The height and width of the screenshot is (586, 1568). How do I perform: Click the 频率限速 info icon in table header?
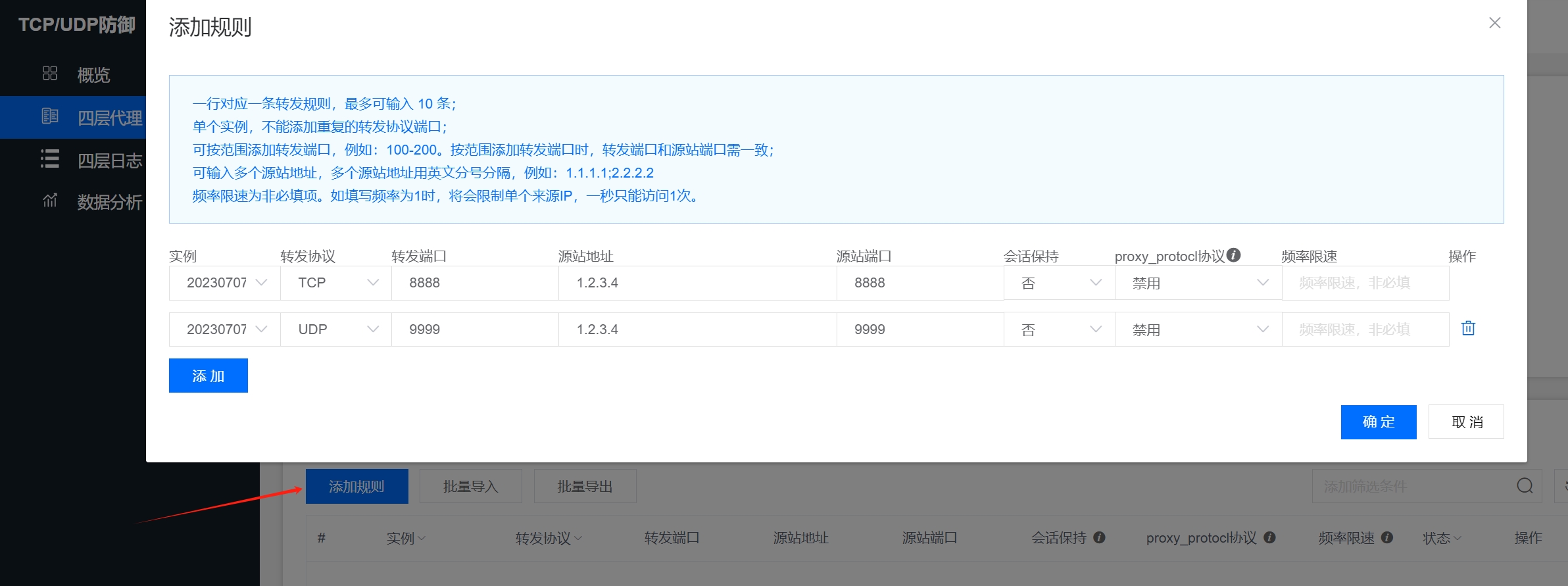1387,537
